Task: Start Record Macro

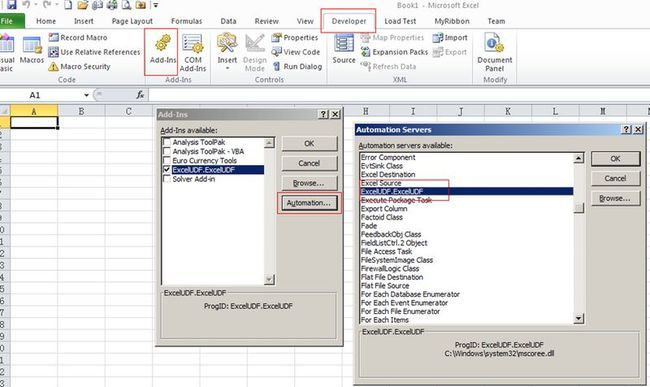Action: [x=78, y=37]
